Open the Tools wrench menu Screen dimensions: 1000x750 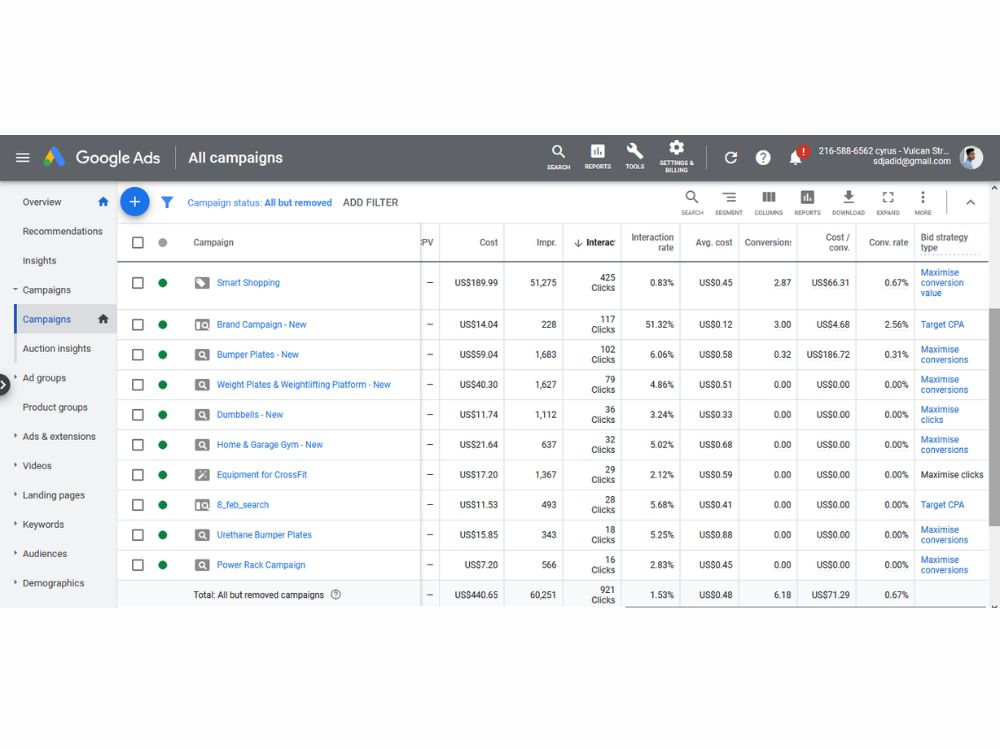tap(635, 156)
